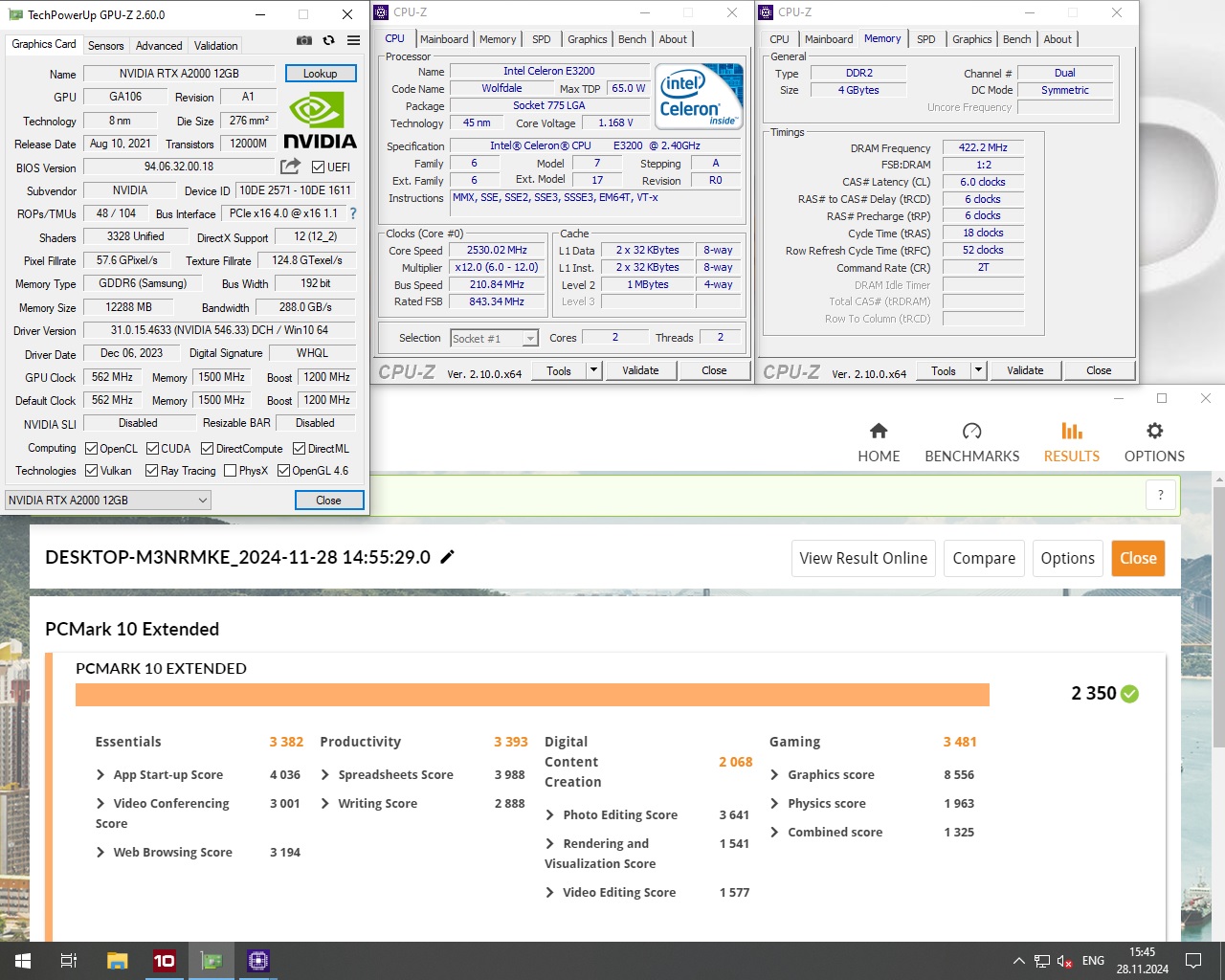The width and height of the screenshot is (1225, 980).
Task: Open the PCMark HOME icon
Action: [x=879, y=431]
